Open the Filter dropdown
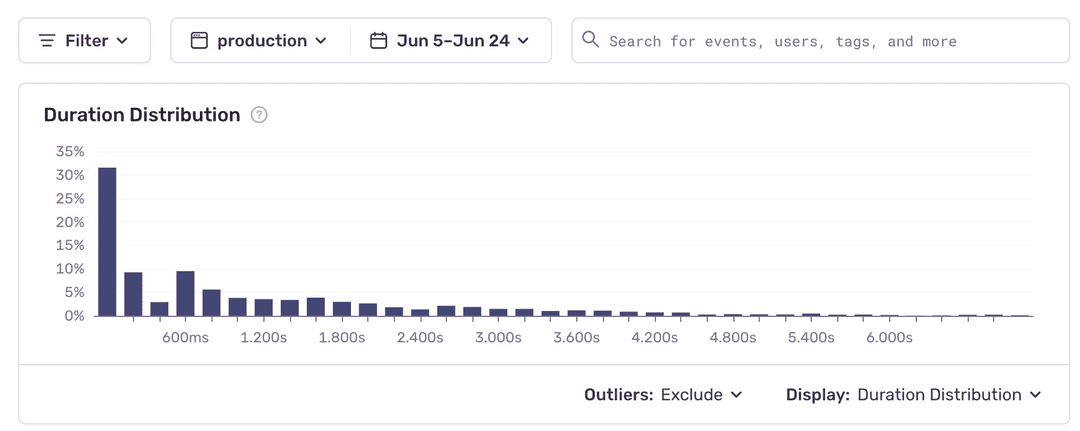The width and height of the screenshot is (1080, 431). tap(84, 41)
